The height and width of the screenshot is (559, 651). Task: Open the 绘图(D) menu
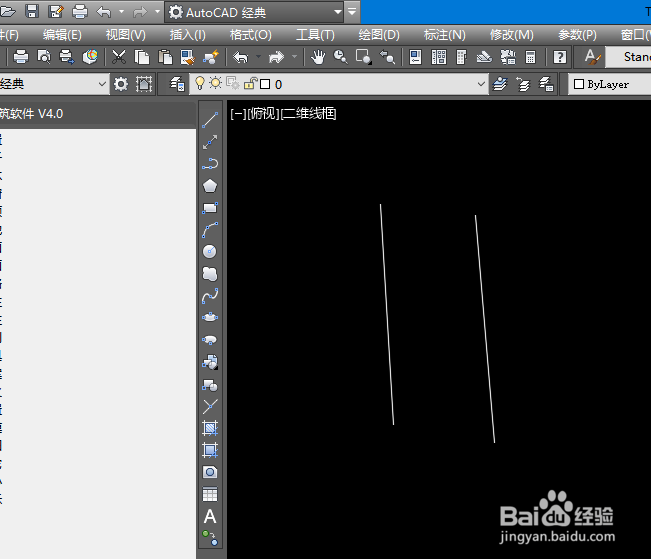[379, 35]
